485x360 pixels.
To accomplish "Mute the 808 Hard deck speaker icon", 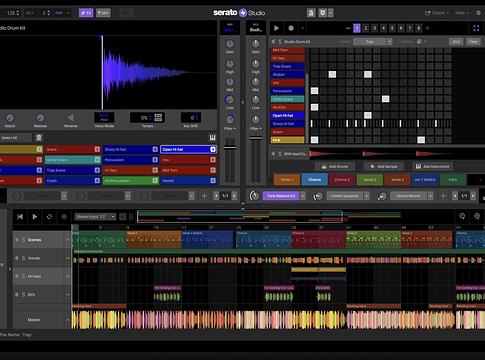I will [x=273, y=154].
